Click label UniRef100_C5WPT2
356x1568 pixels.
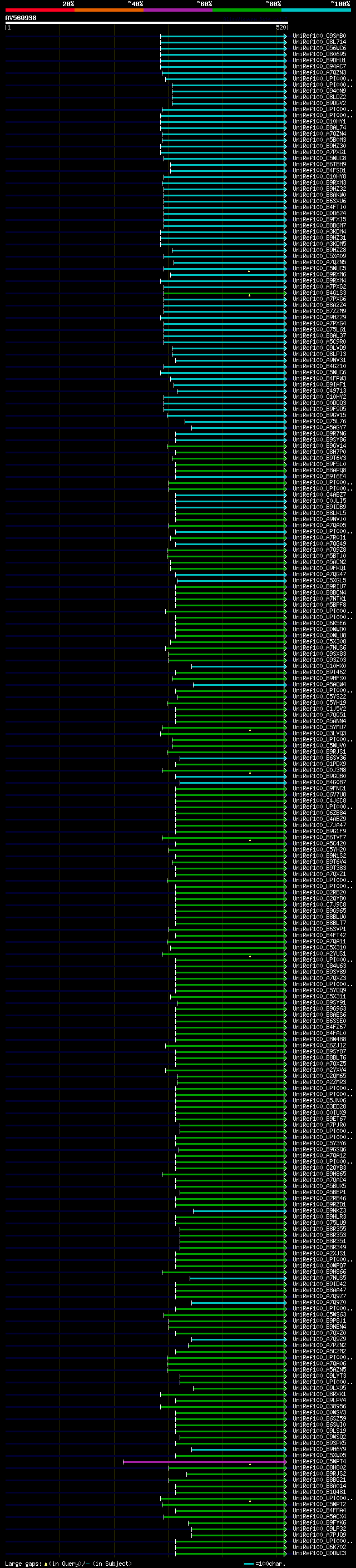[319, 1505]
